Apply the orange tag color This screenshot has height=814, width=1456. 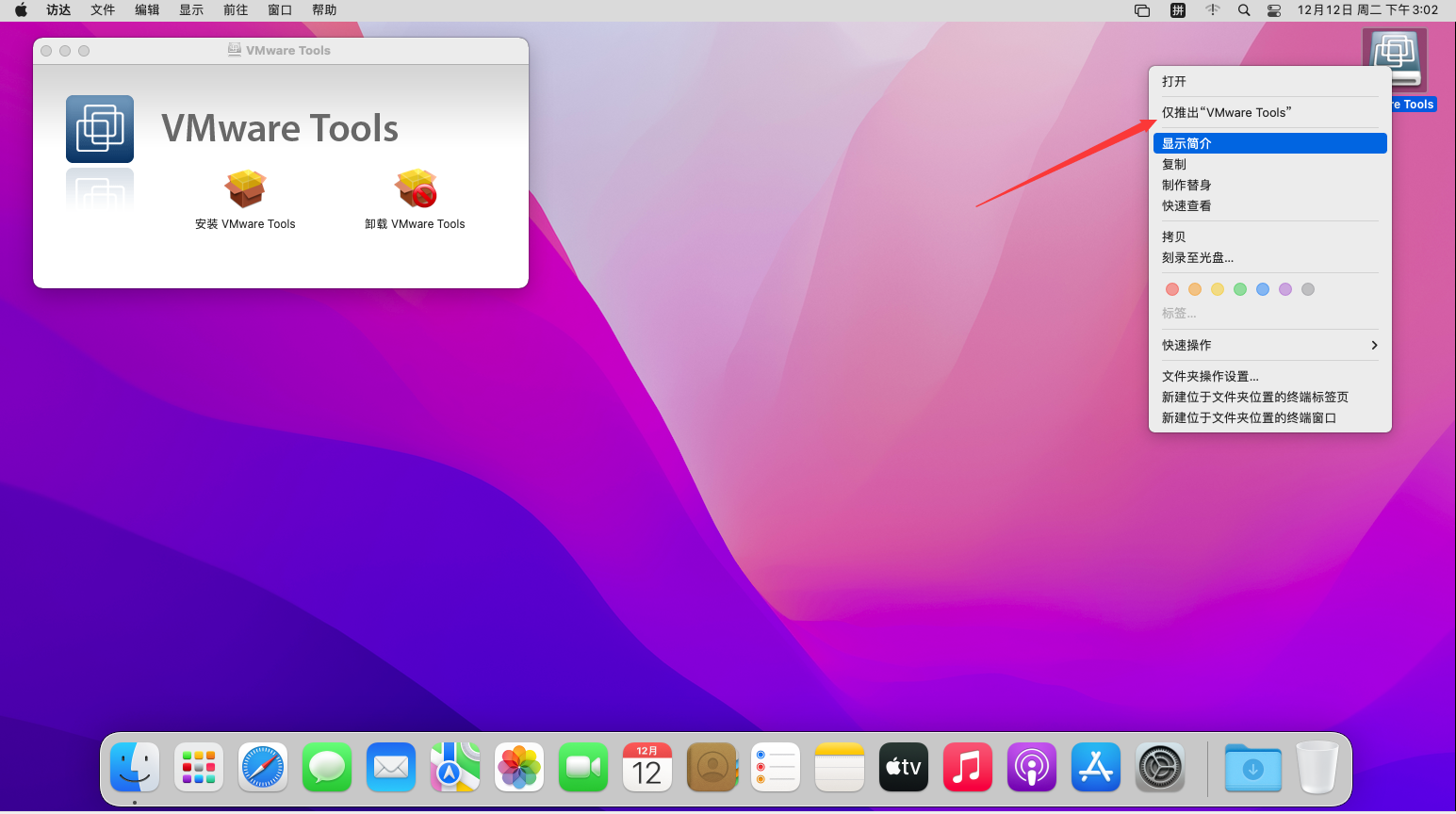click(1195, 289)
